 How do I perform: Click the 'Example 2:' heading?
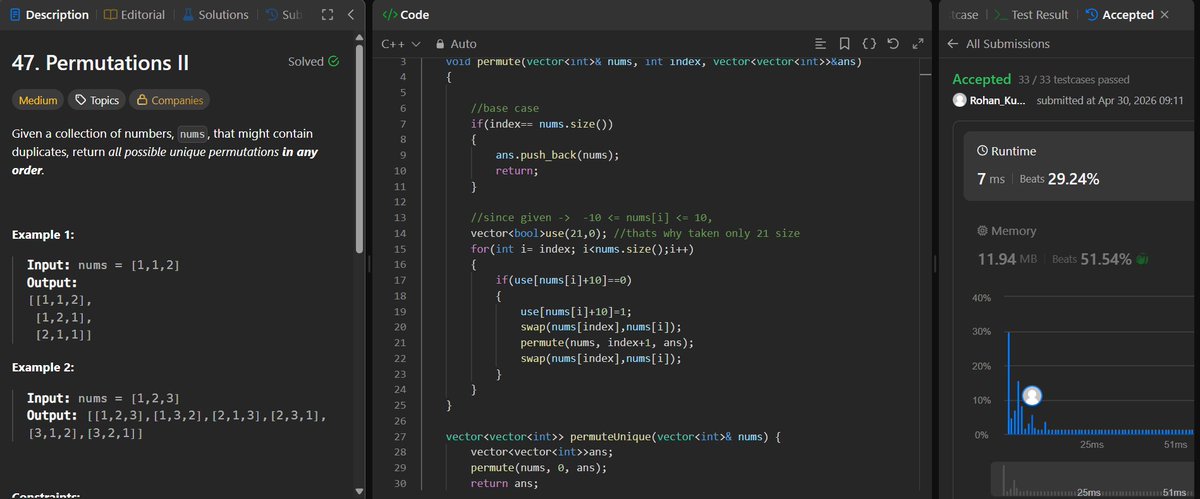[42, 367]
